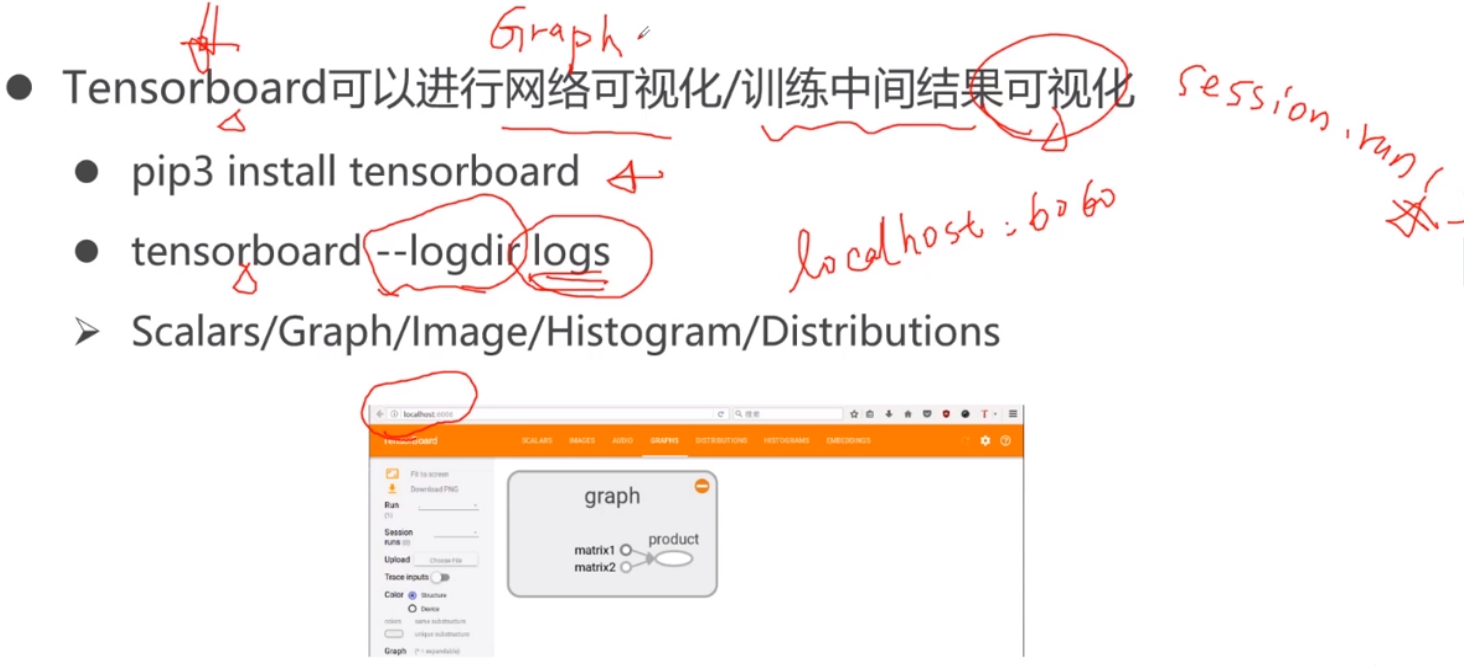Open the browser downloads arrow icon
The image size is (1464, 666).
[x=889, y=414]
